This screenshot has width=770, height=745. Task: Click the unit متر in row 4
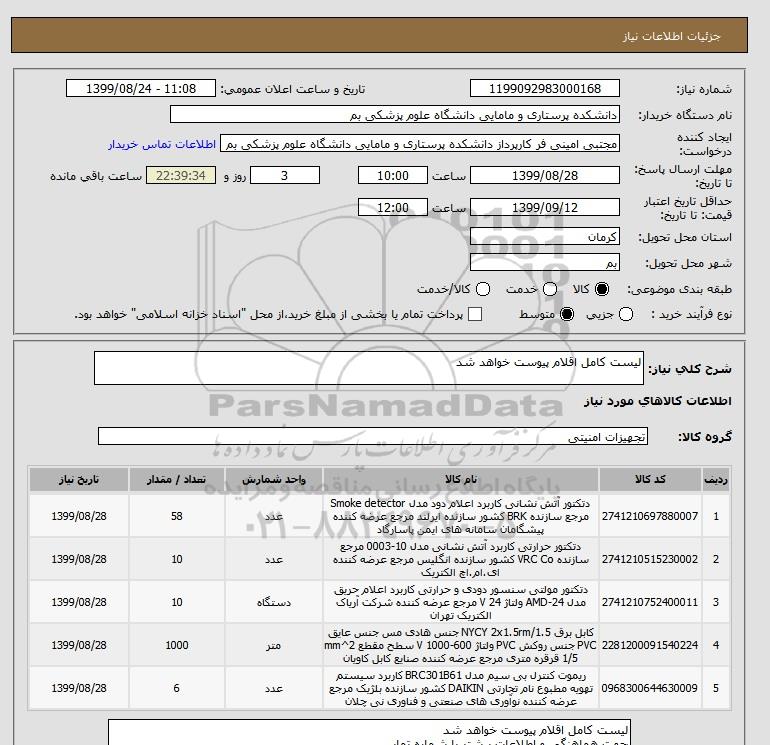[x=274, y=645]
